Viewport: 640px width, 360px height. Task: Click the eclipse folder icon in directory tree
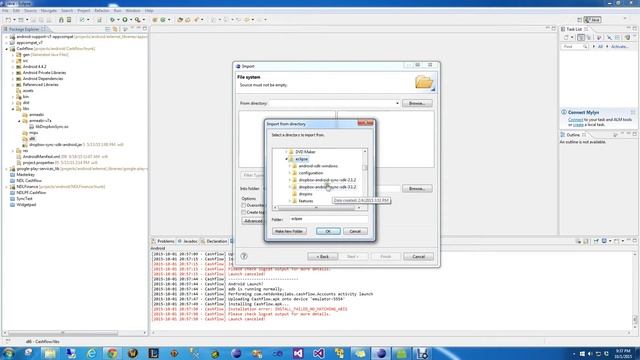pyautogui.click(x=291, y=159)
